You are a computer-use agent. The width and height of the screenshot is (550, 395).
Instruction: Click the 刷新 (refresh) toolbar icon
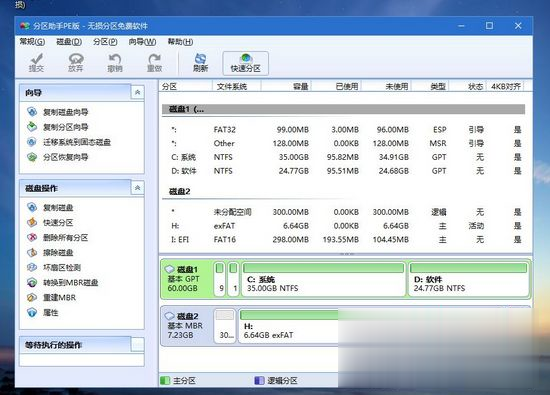tap(201, 63)
